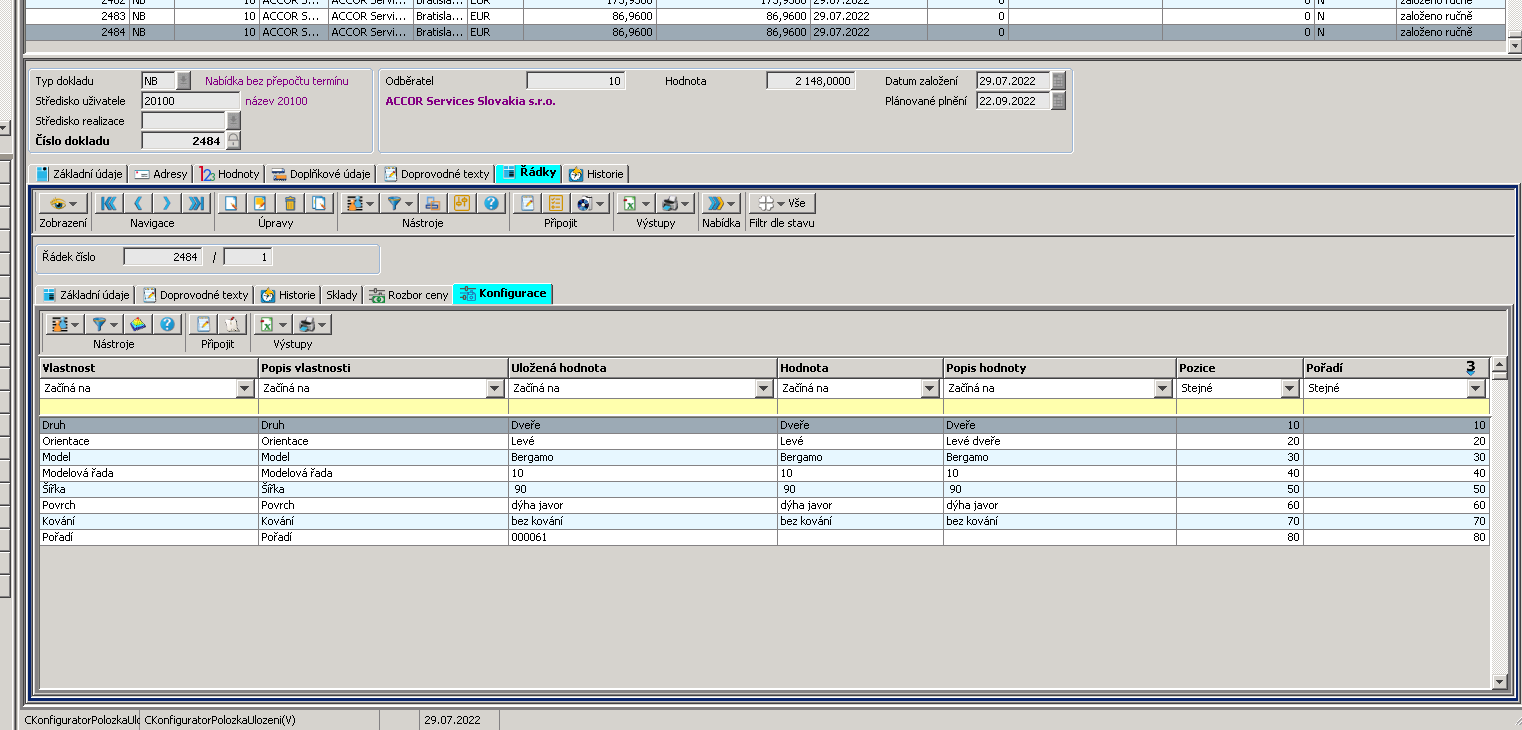
Task: Click the calendar button next to Datum založení
Action: 1058,81
